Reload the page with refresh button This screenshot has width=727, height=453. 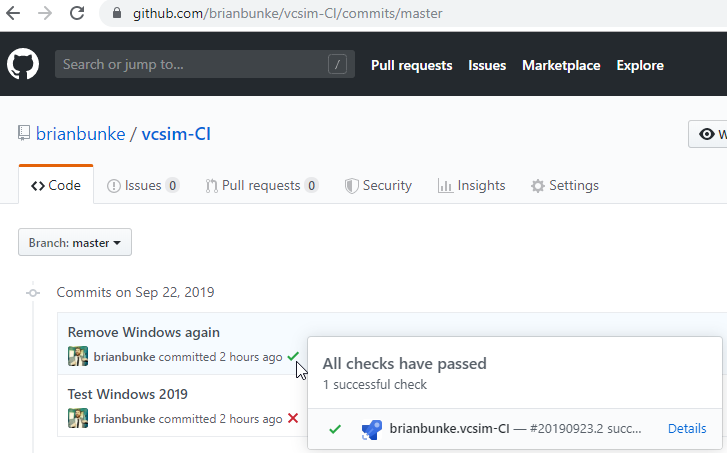click(78, 14)
